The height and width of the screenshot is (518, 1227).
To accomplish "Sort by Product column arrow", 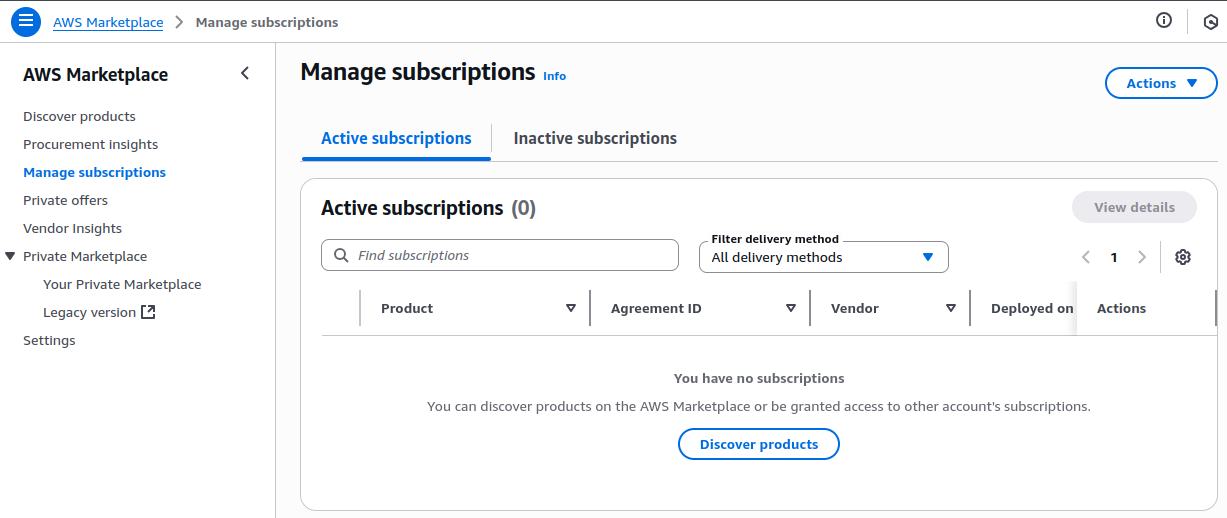I will (x=571, y=308).
